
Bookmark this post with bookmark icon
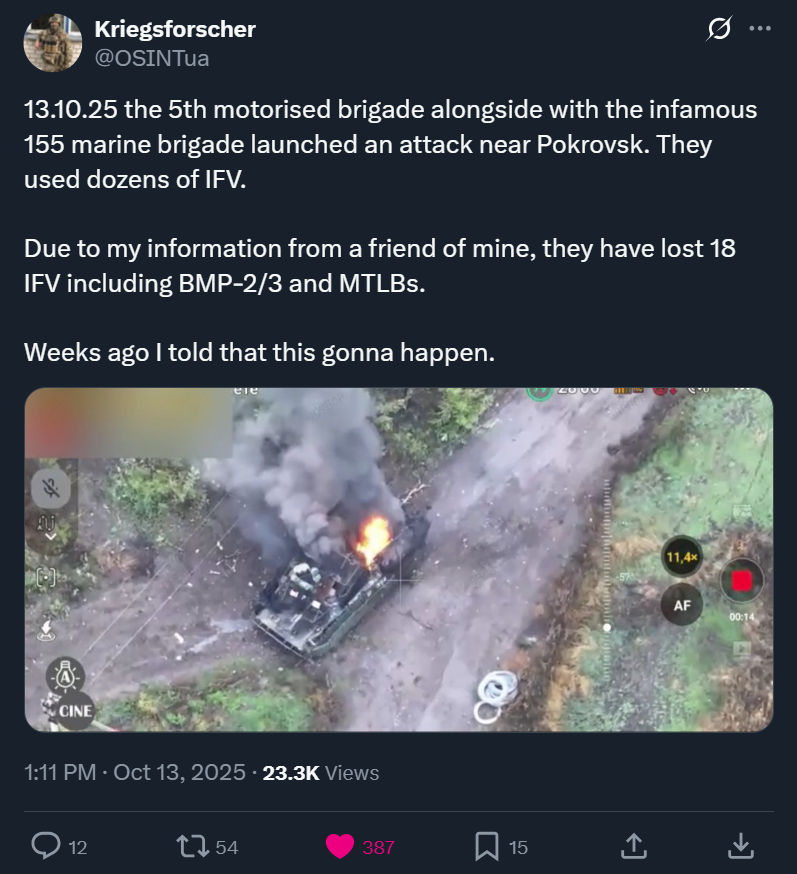pyautogui.click(x=487, y=847)
